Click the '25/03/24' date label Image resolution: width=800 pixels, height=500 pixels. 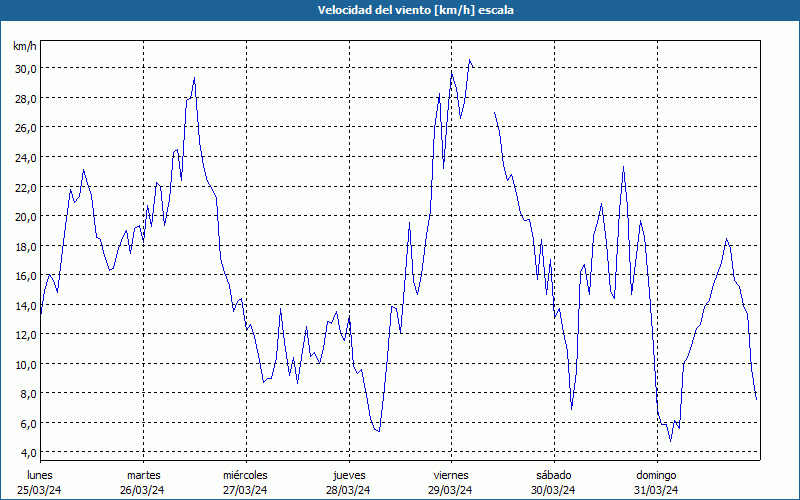point(39,490)
